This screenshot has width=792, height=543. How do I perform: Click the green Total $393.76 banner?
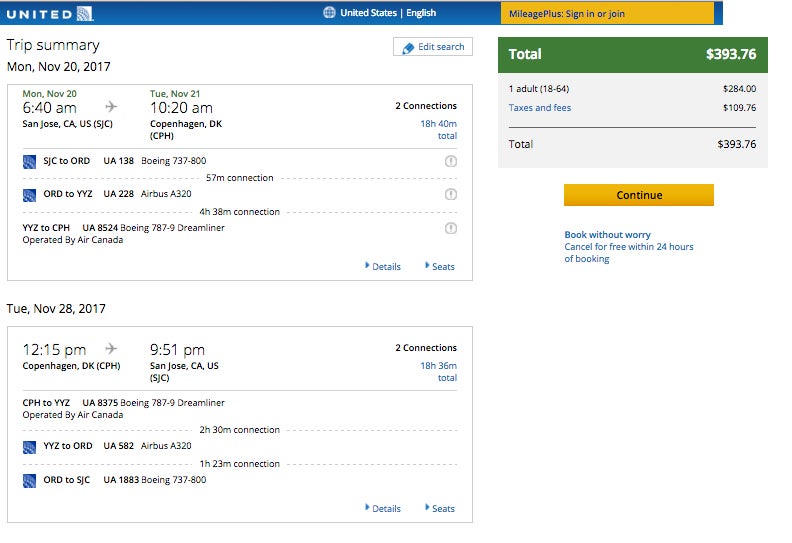[632, 55]
